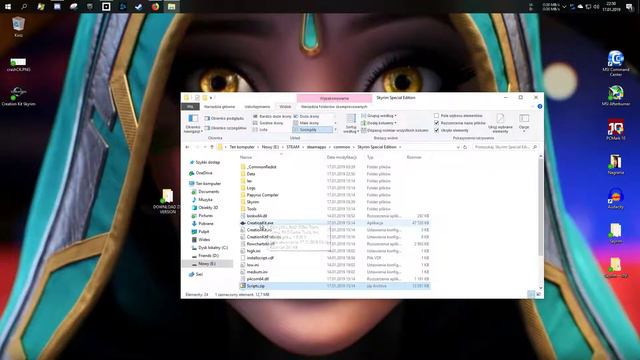
Task: Select the Papyrus Compiler folder row
Action: click(335, 195)
